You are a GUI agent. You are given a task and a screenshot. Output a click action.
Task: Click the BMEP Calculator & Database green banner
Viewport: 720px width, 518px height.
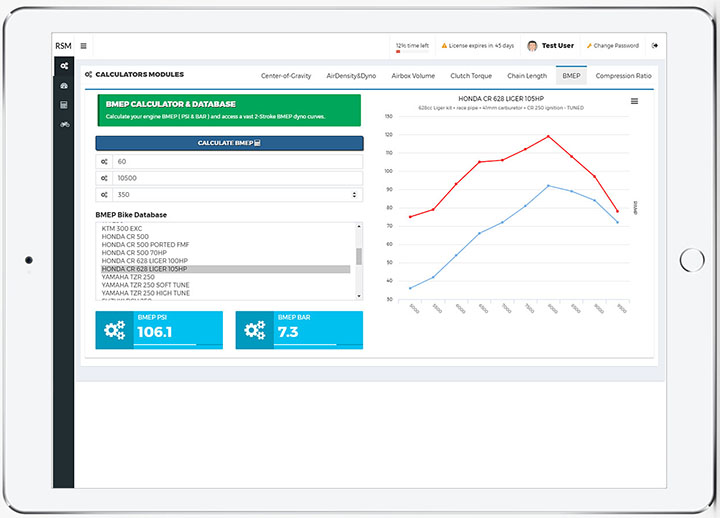229,110
